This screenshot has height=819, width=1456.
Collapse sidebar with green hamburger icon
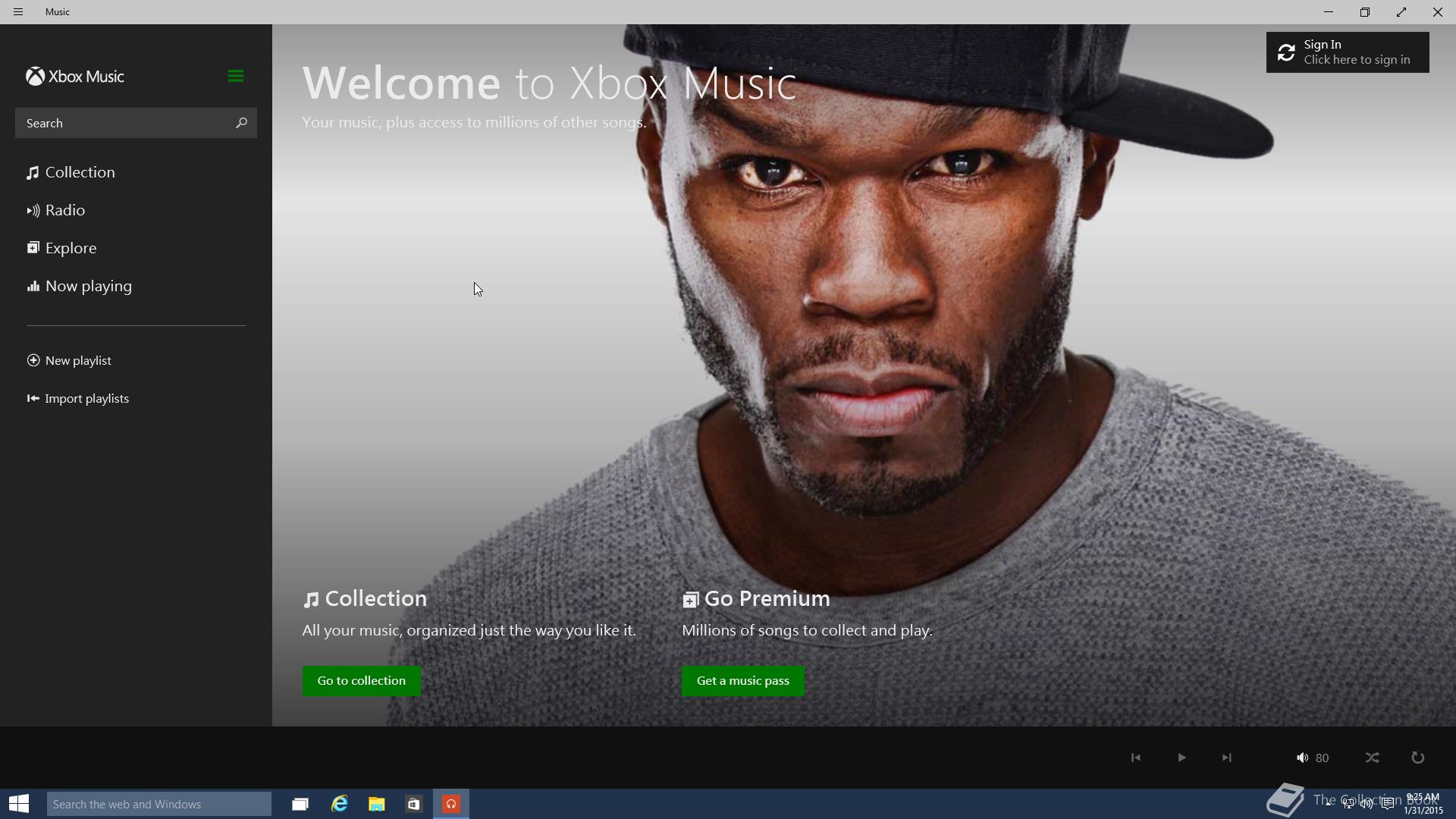(235, 76)
